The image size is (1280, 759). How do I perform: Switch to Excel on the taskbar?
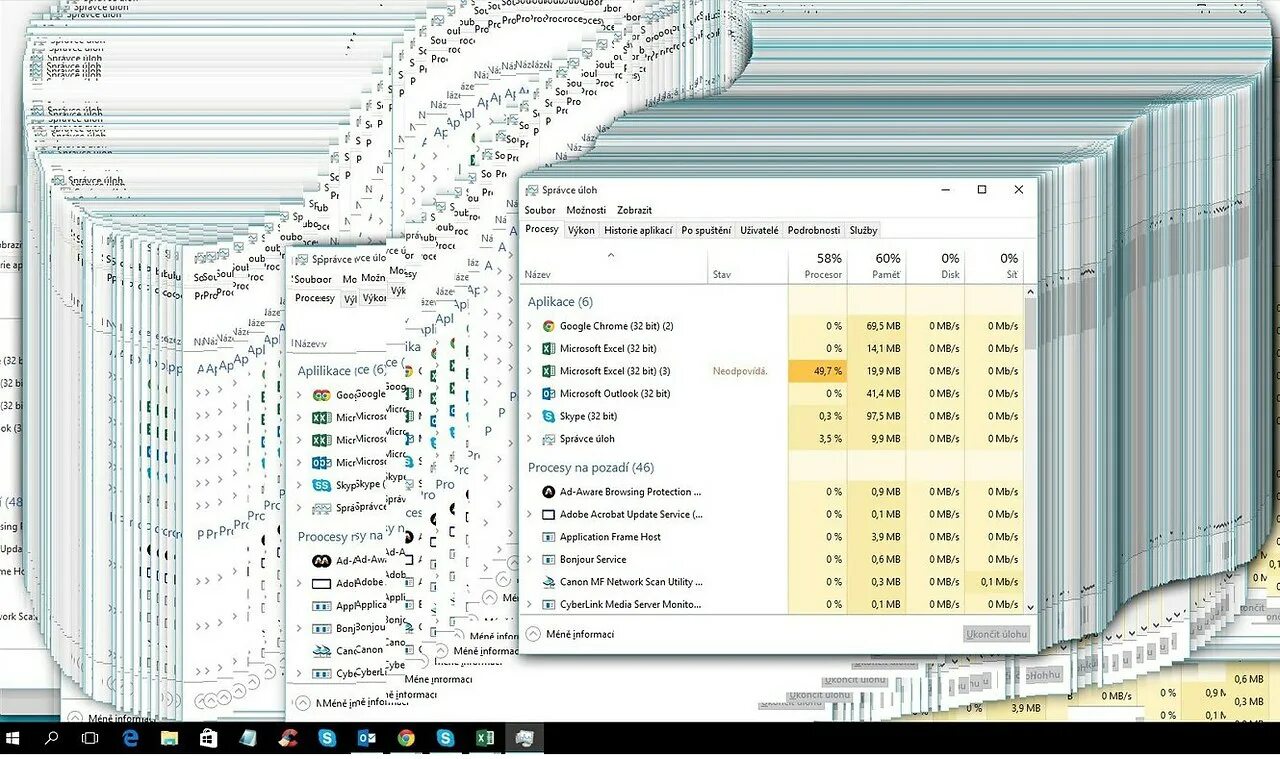tap(484, 738)
